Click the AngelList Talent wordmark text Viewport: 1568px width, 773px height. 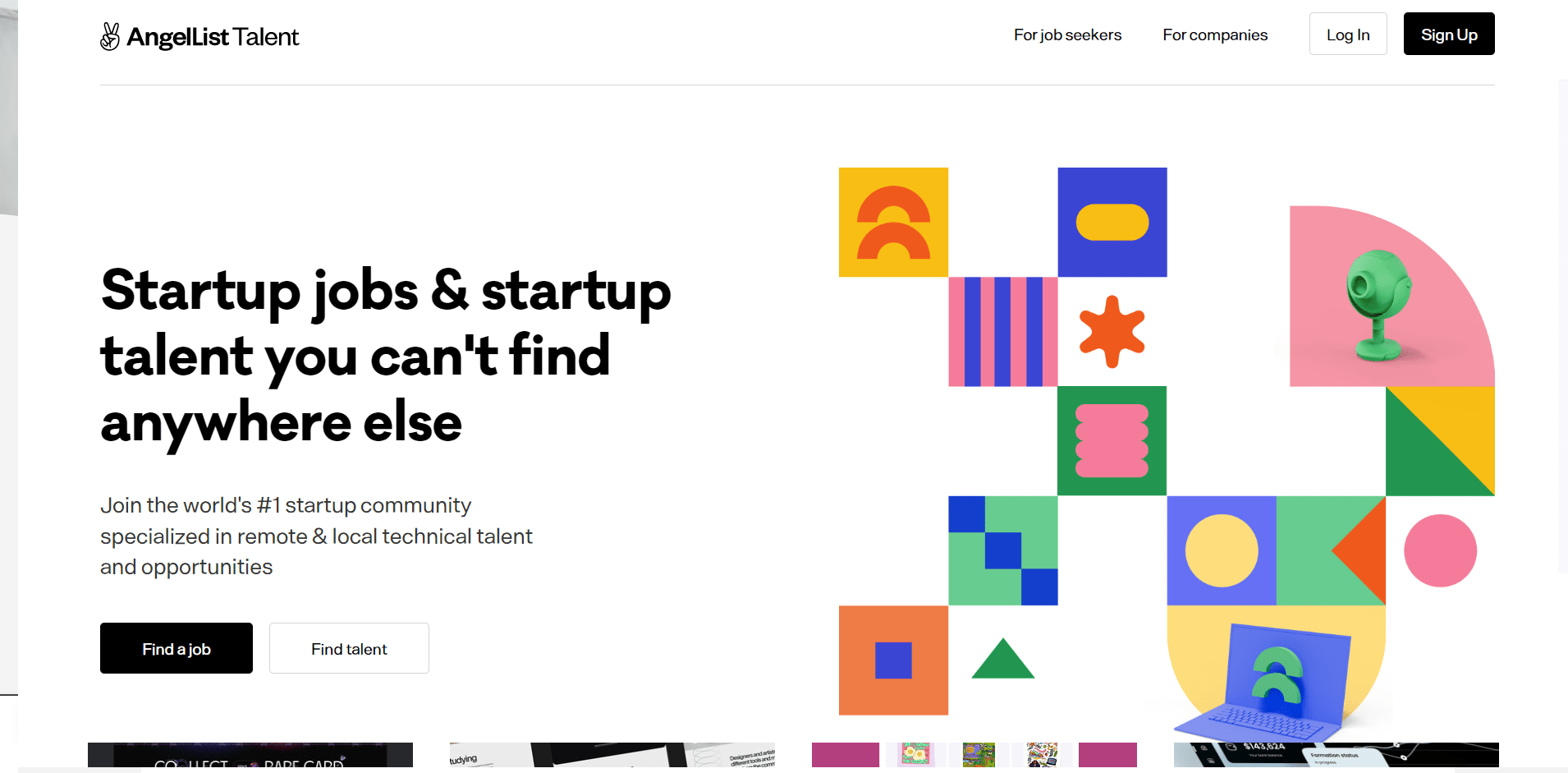point(213,37)
